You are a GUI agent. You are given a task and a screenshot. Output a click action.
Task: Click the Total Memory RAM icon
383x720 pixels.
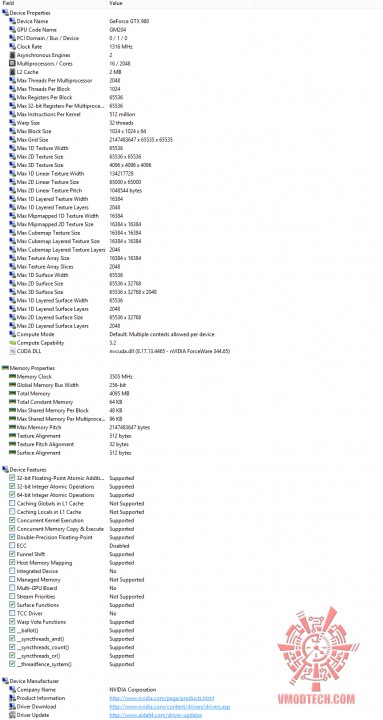pyautogui.click(x=12, y=394)
